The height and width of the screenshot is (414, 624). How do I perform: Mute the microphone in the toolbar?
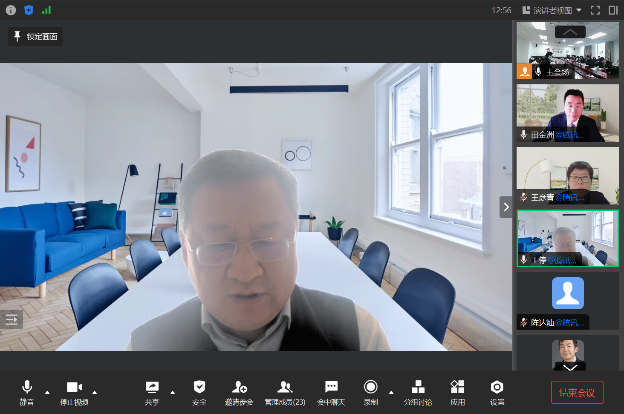[26, 387]
